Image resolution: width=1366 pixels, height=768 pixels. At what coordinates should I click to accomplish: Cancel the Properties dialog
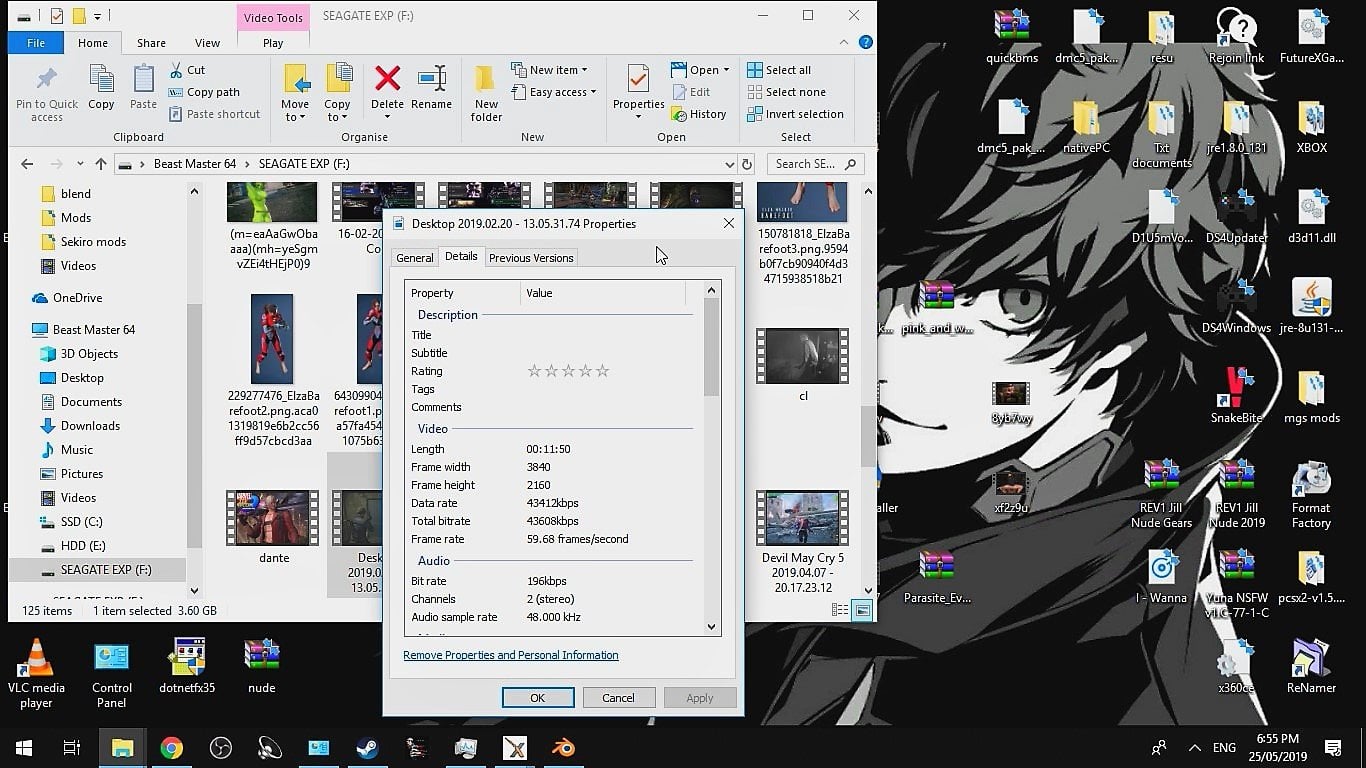[618, 698]
